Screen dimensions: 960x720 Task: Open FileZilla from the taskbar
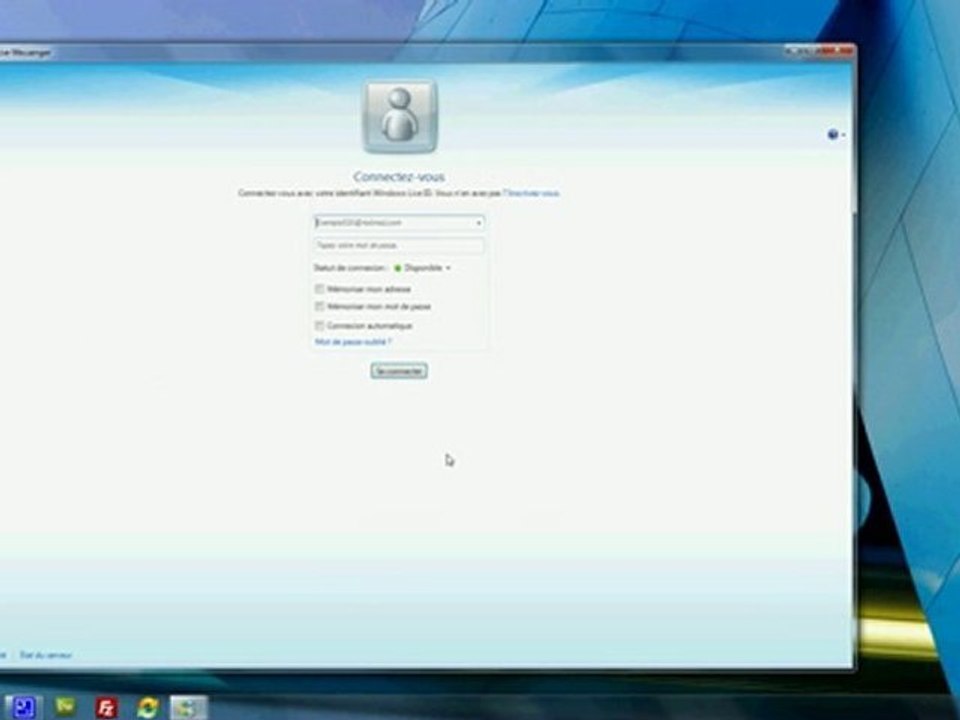pos(107,708)
